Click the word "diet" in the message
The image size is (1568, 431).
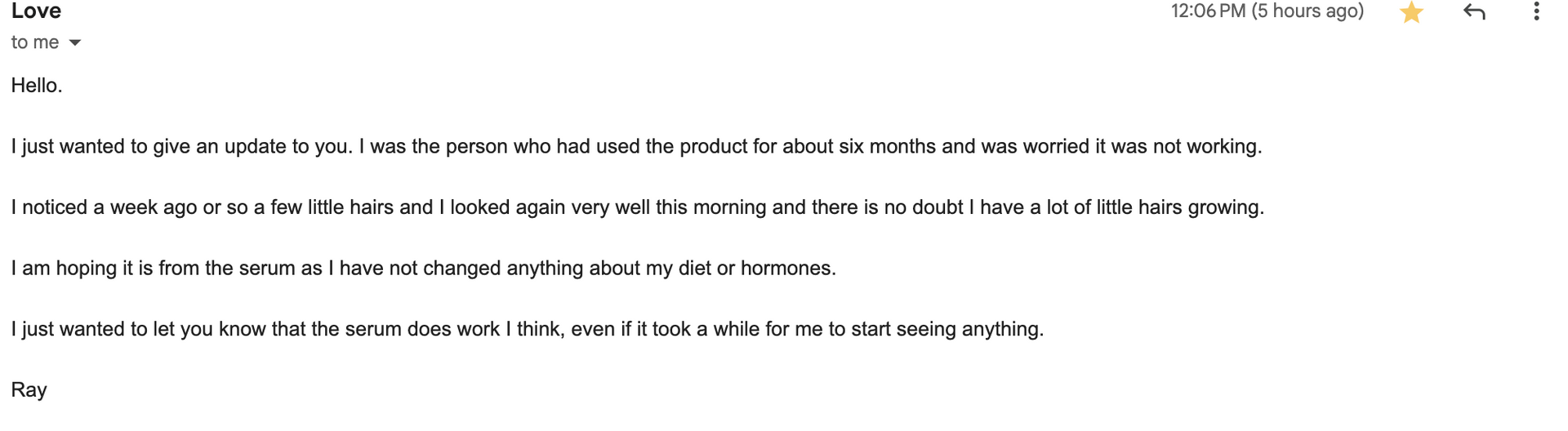695,269
